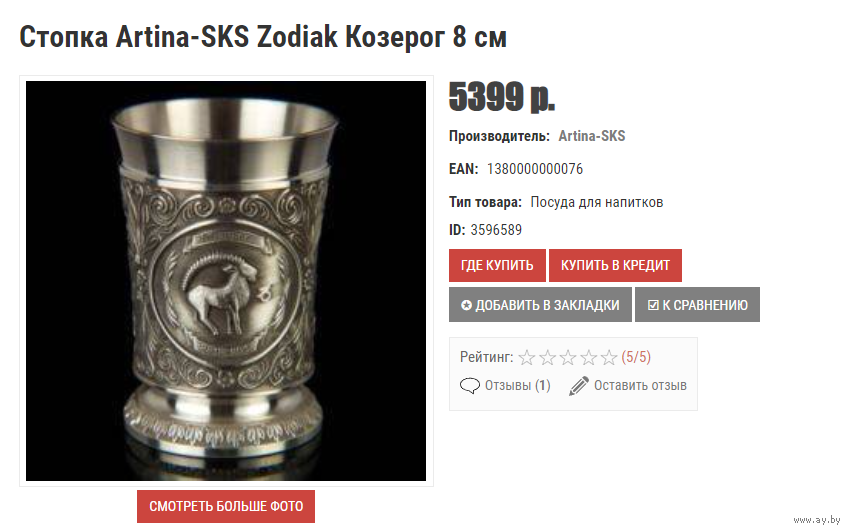The width and height of the screenshot is (848, 531).
Task: Open the Отзывы (1) reviews link
Action: point(518,386)
